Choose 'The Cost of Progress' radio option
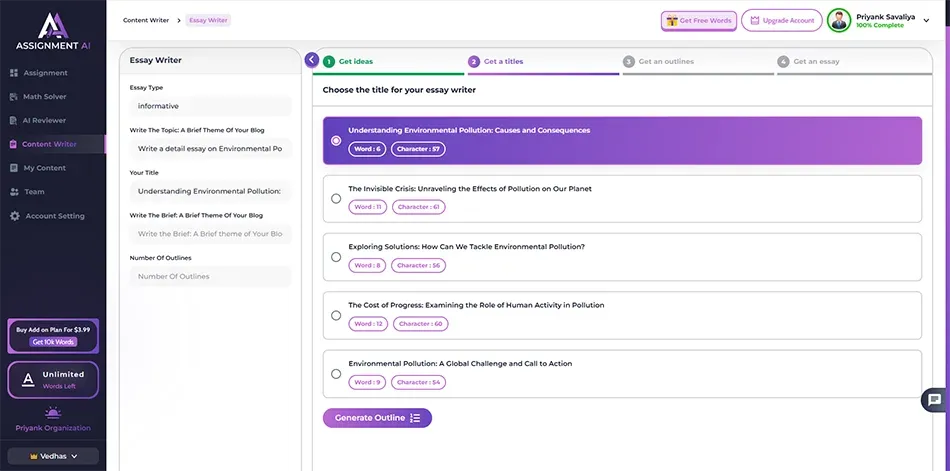 click(x=336, y=315)
